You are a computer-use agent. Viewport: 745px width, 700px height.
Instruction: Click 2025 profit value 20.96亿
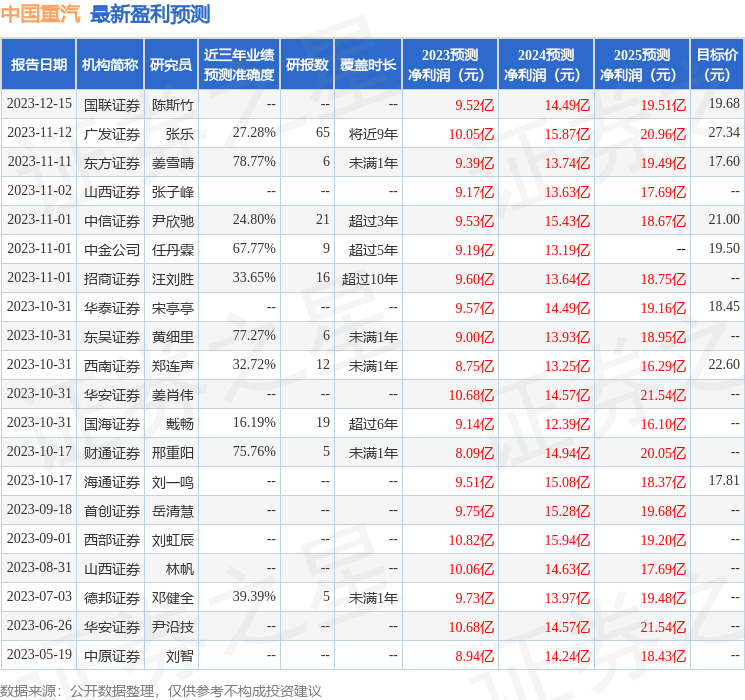(663, 134)
